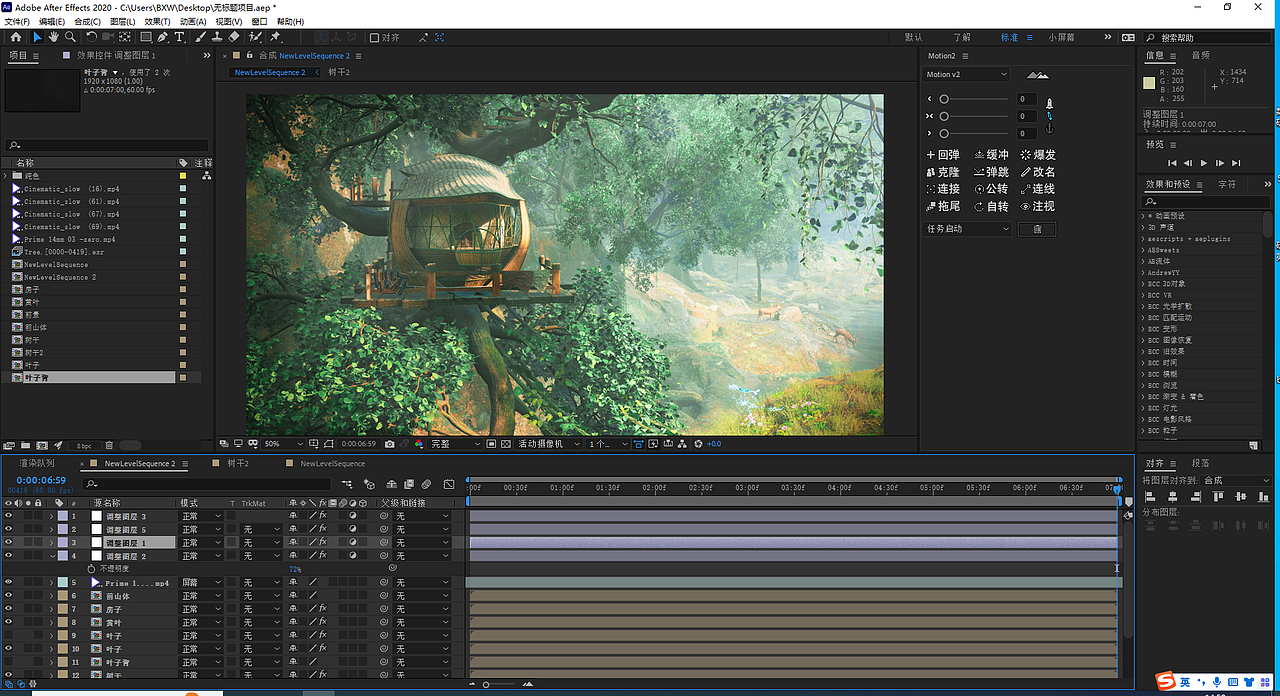Switch to the 树干2 timeline tab
This screenshot has height=696, width=1280.
(238, 463)
